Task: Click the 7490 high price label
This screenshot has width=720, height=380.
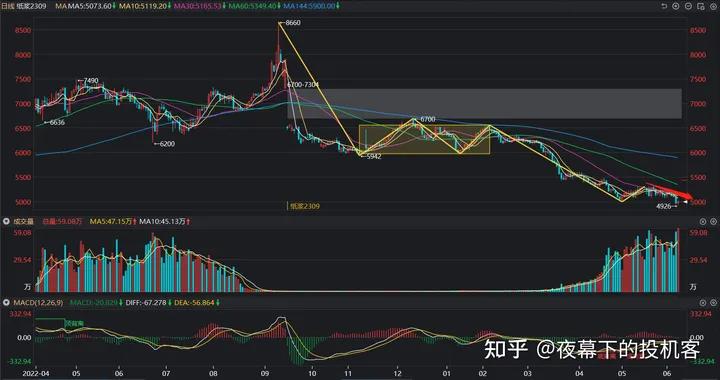Action: (90, 80)
